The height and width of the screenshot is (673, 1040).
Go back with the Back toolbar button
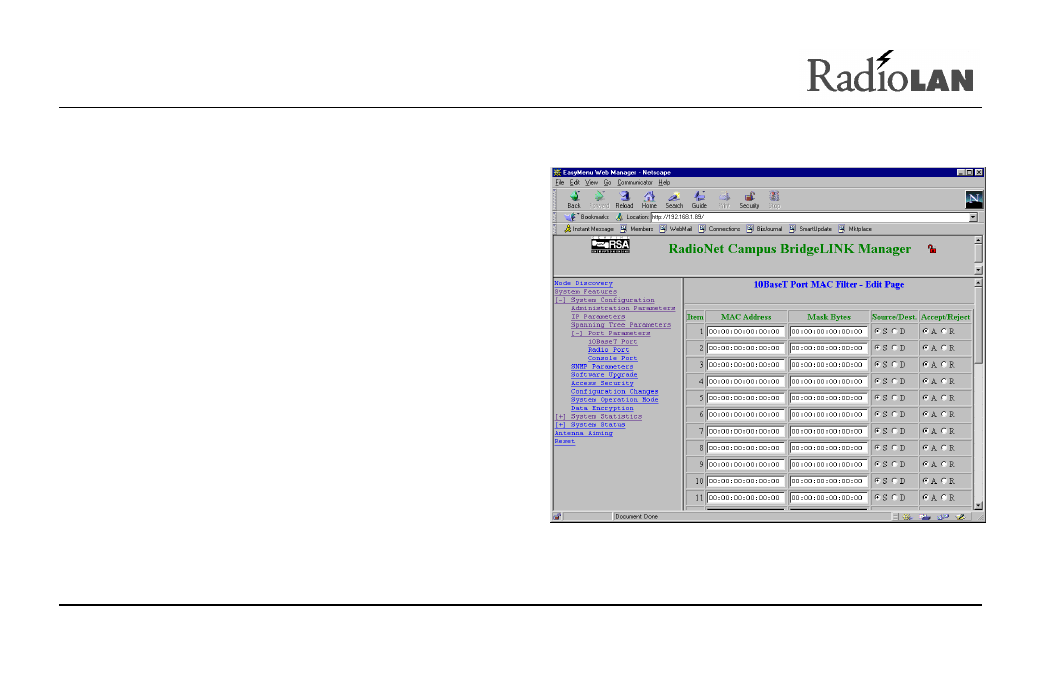574,200
